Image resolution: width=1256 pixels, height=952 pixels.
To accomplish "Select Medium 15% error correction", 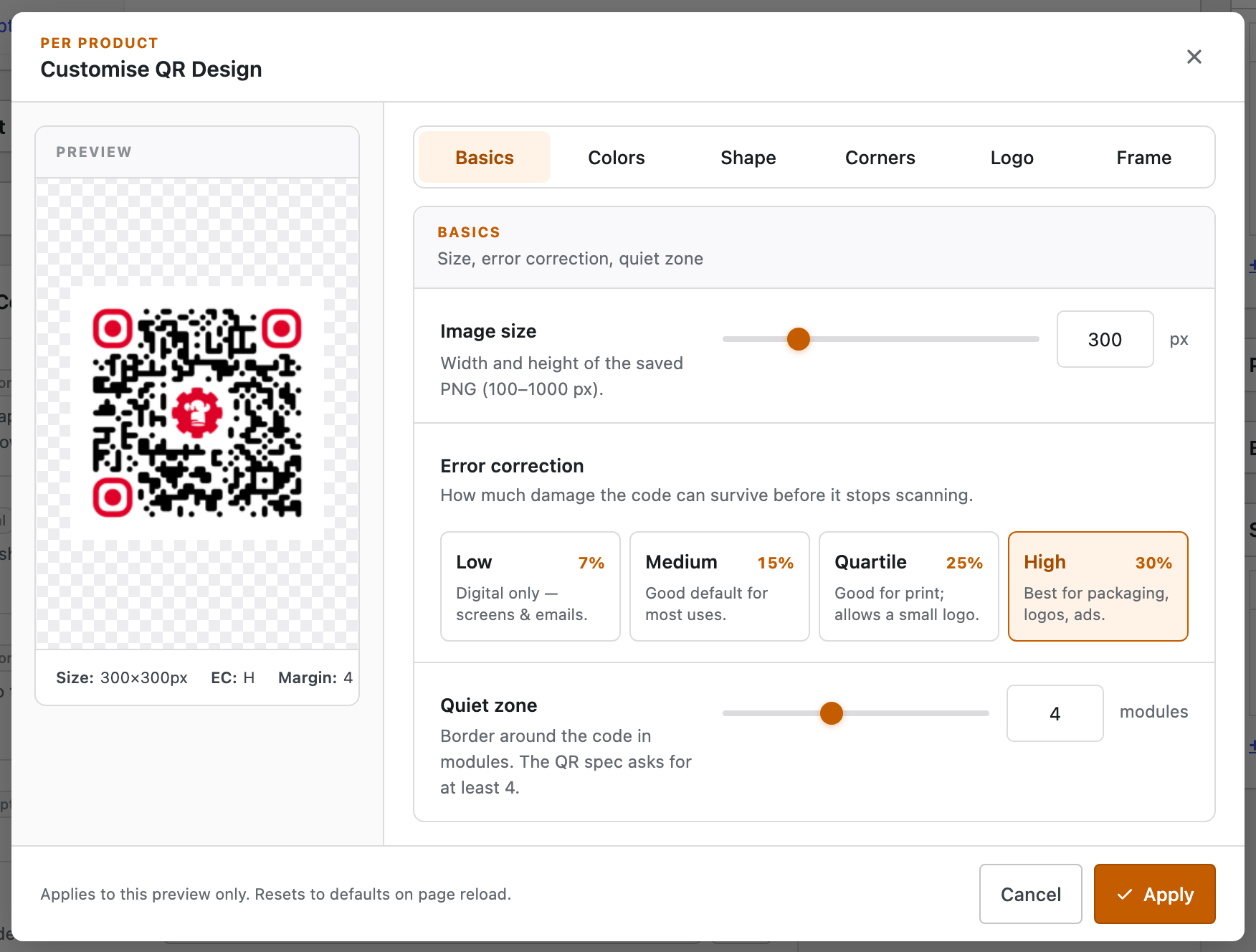I will pyautogui.click(x=720, y=586).
